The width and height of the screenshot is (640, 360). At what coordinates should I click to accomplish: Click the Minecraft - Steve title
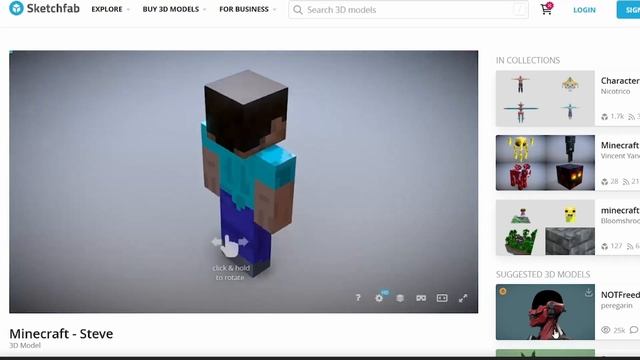[x=61, y=333]
